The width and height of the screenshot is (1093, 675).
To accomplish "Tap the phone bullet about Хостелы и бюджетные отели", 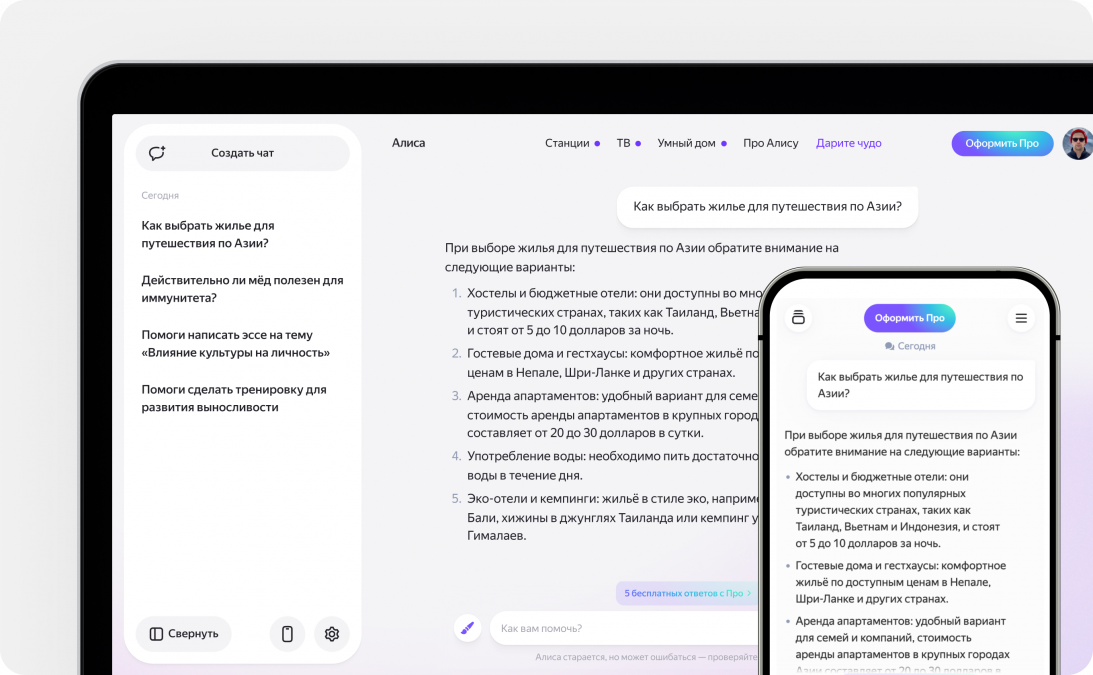I will tap(898, 510).
